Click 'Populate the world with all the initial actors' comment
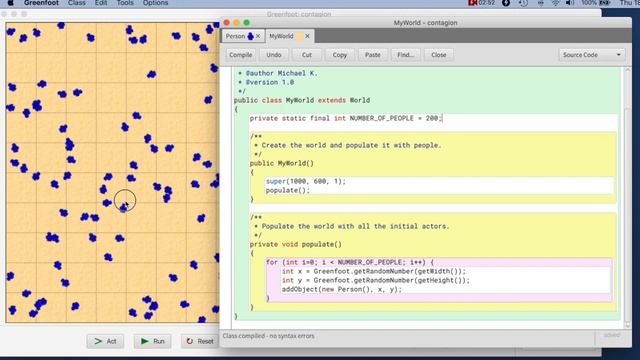 tap(355, 226)
